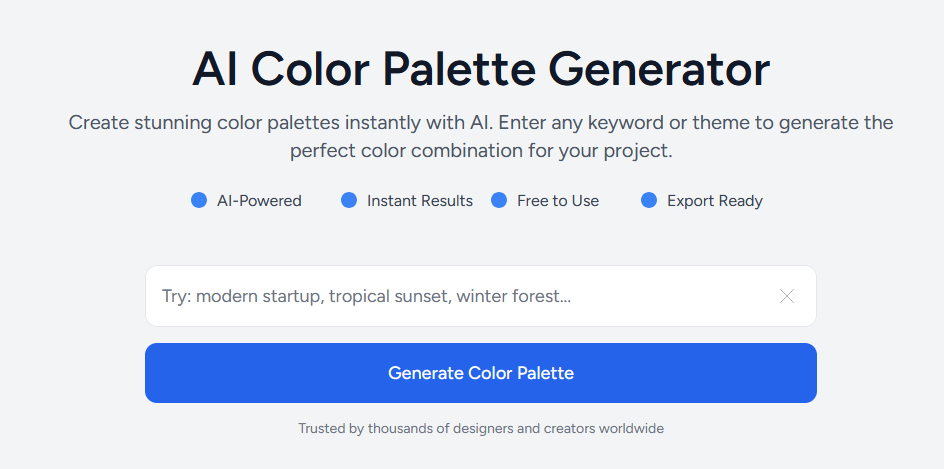Focus the keyword or theme input field
This screenshot has width=944, height=469.
click(460, 296)
